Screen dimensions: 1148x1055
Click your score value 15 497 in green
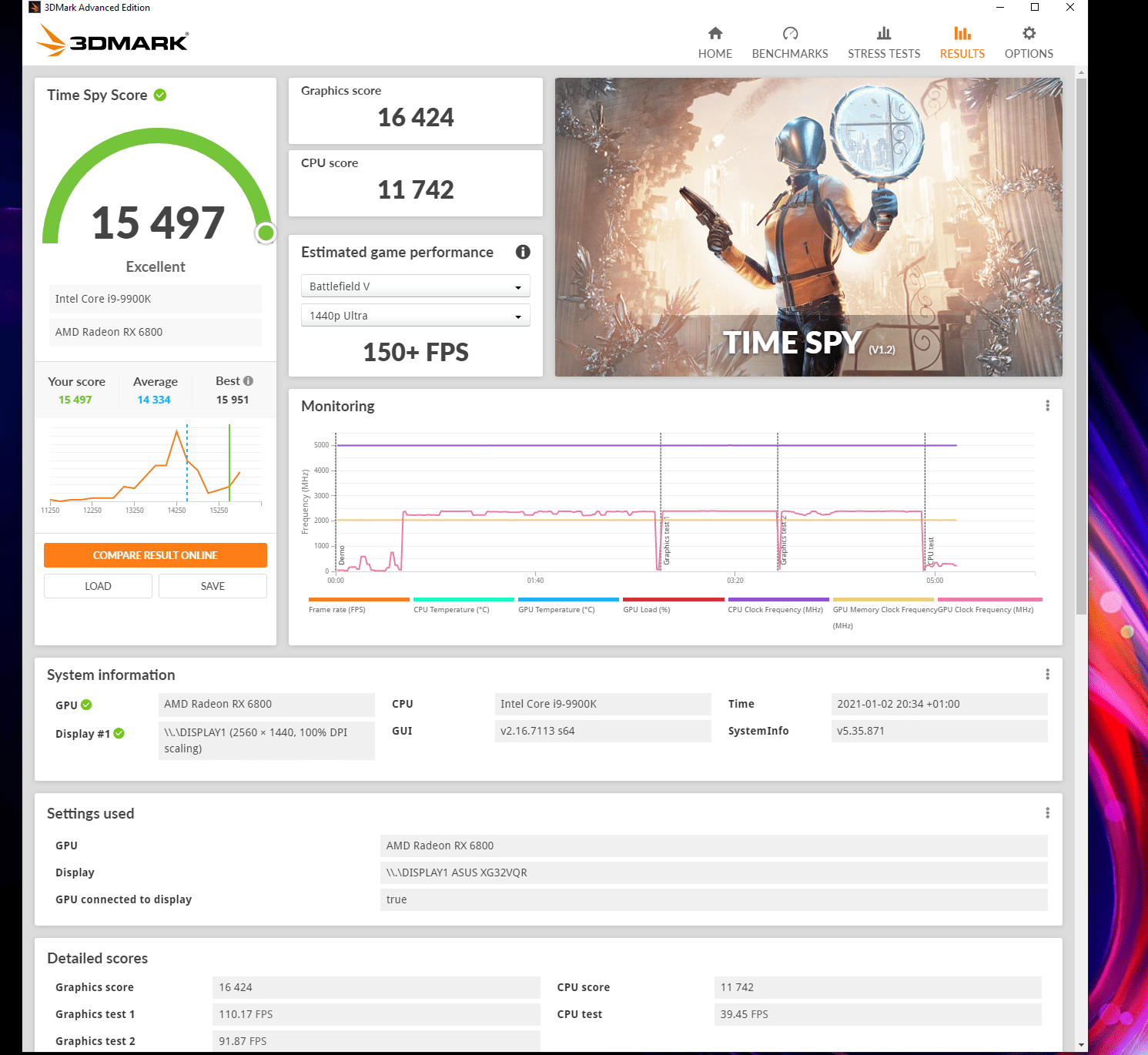[75, 400]
